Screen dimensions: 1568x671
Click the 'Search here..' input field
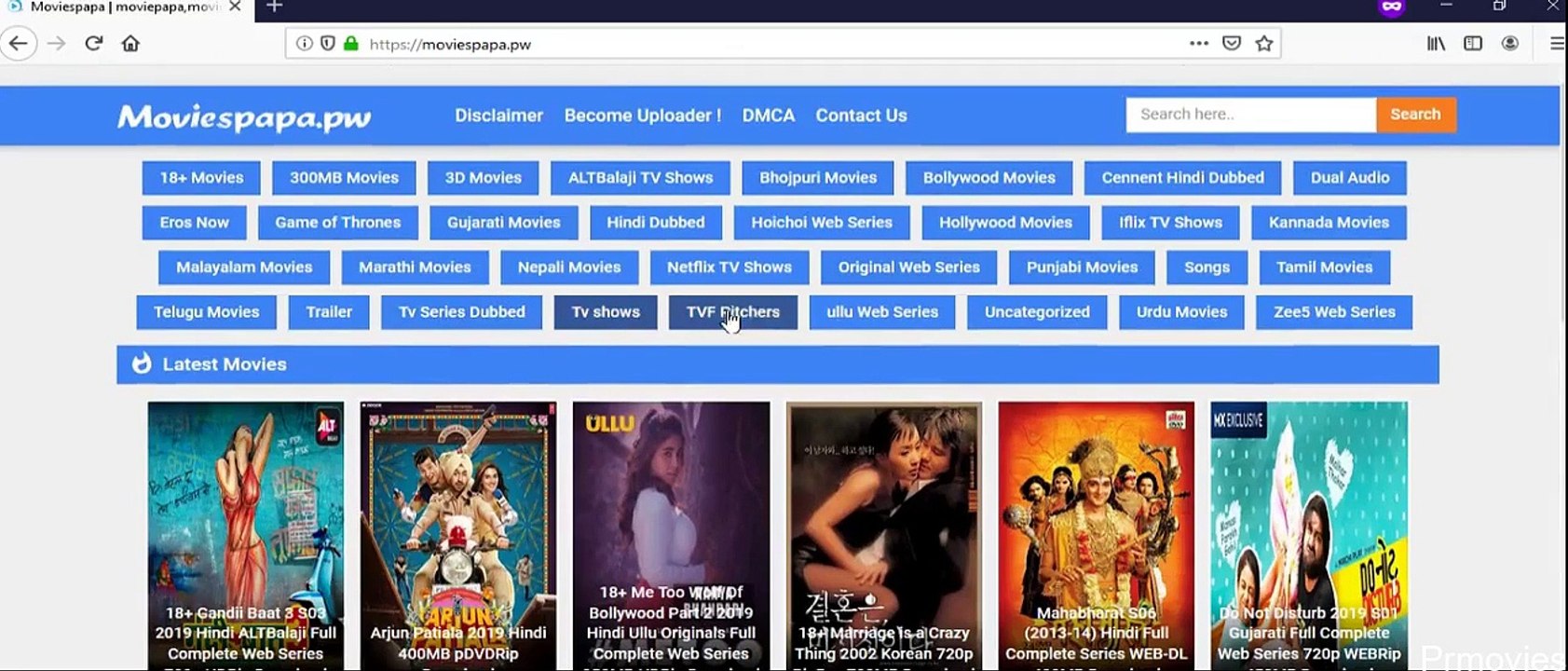(1250, 115)
